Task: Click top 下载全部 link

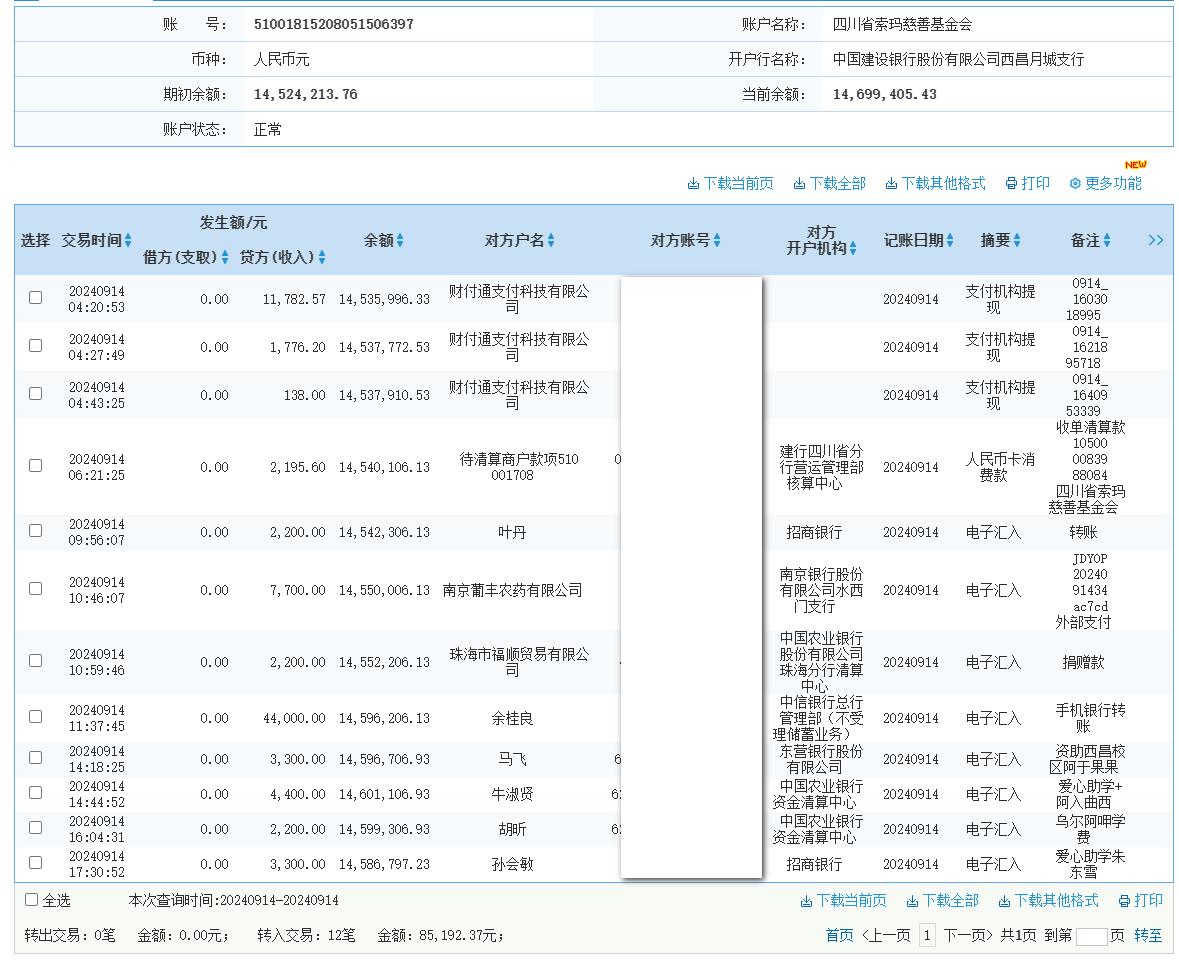Action: pos(838,183)
